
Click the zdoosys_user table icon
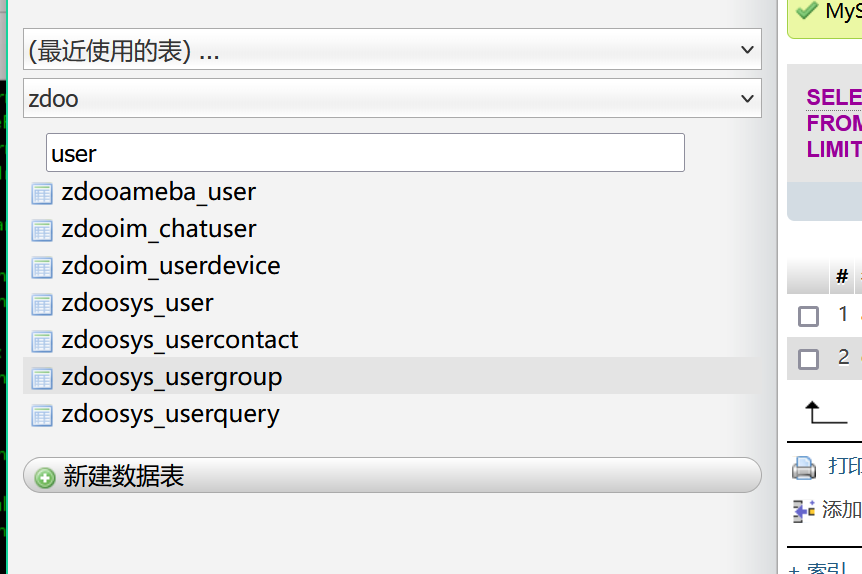[x=42, y=304]
